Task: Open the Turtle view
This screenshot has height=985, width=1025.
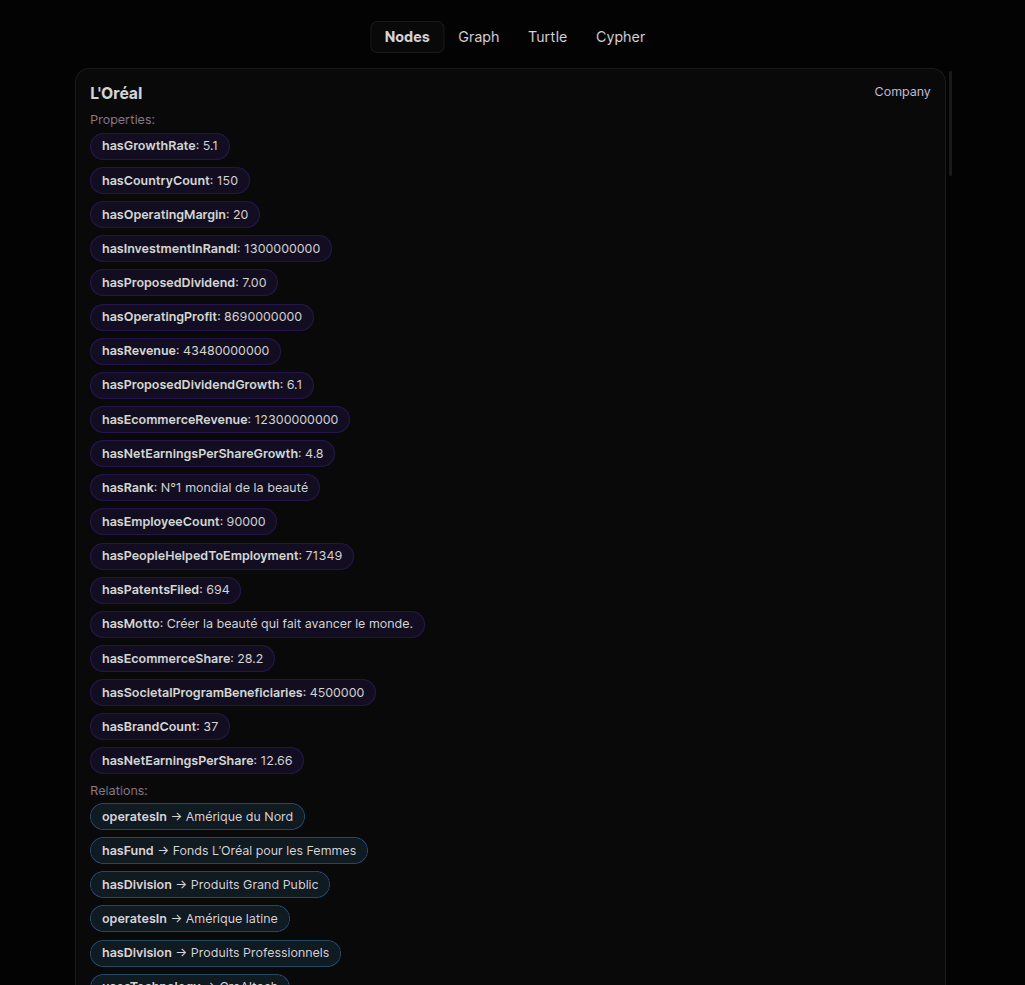Action: coord(547,36)
